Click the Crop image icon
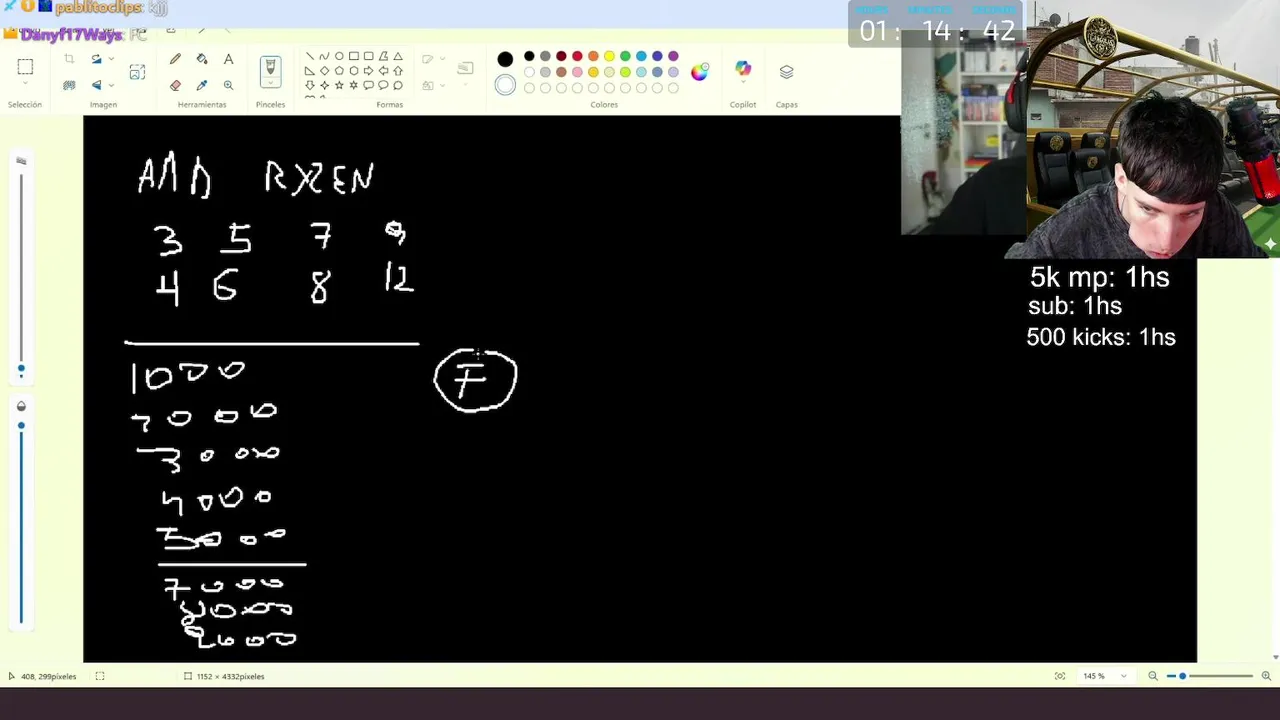This screenshot has height=720, width=1280. [69, 59]
